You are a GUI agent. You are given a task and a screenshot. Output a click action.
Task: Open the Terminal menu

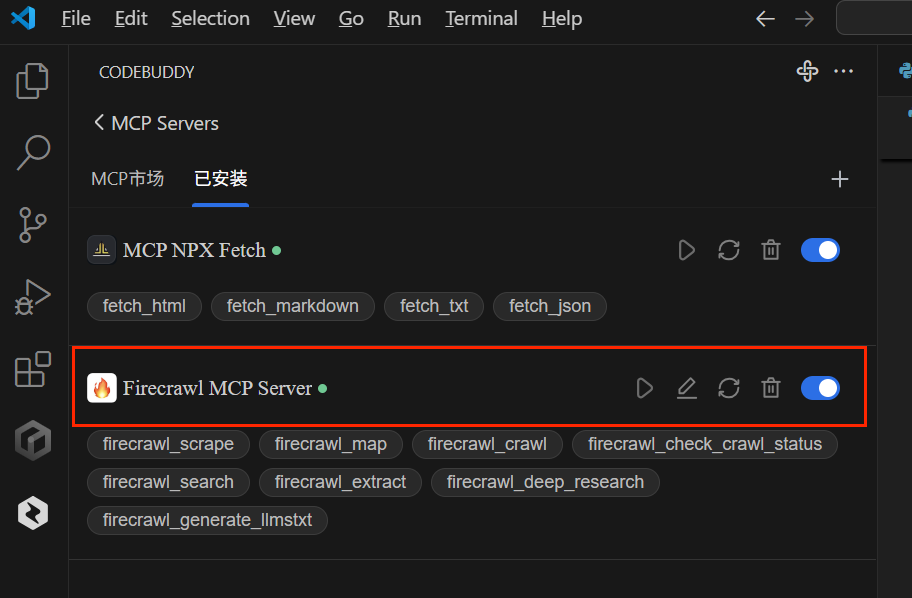[482, 19]
